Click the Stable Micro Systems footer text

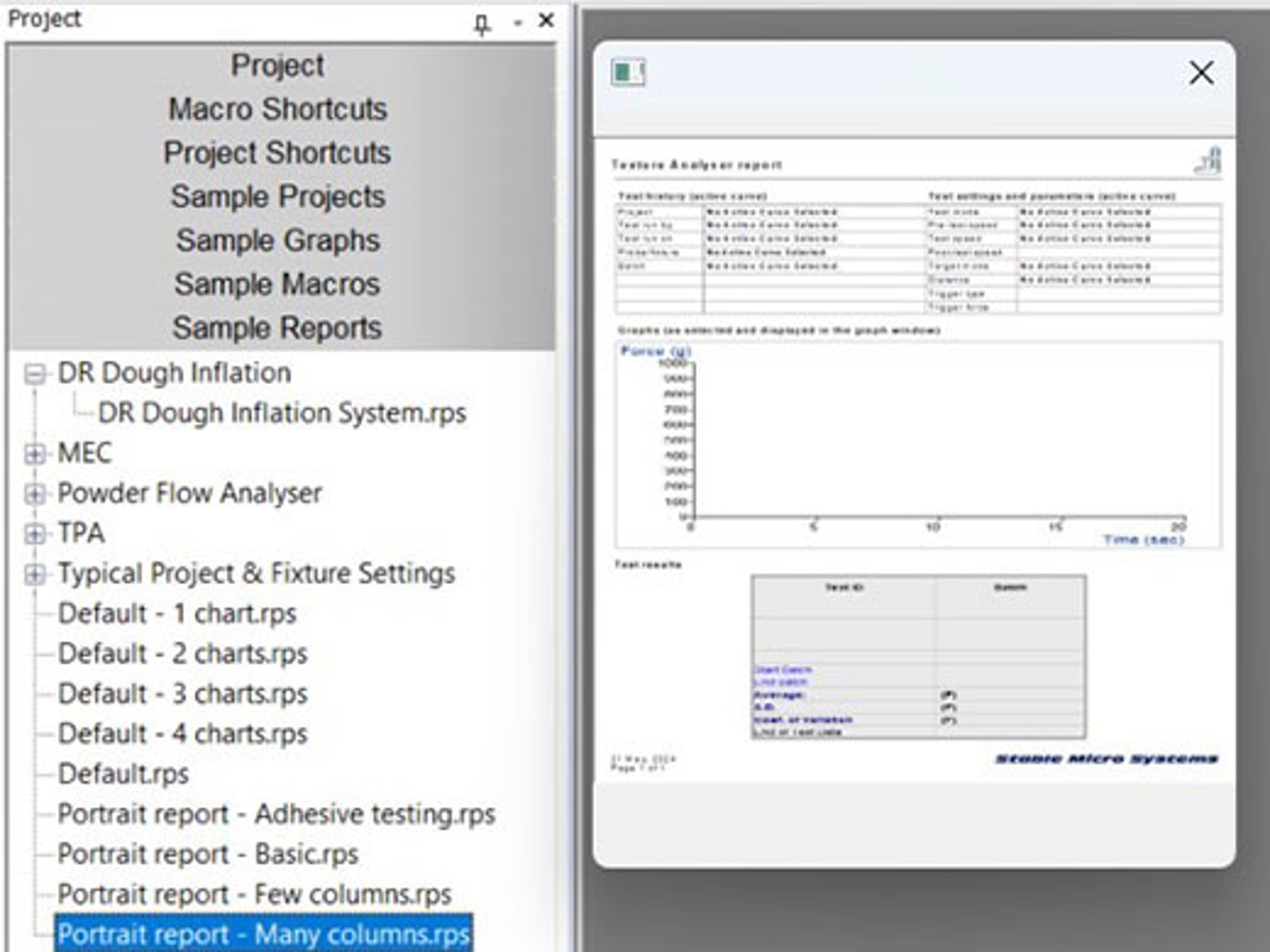[1106, 759]
